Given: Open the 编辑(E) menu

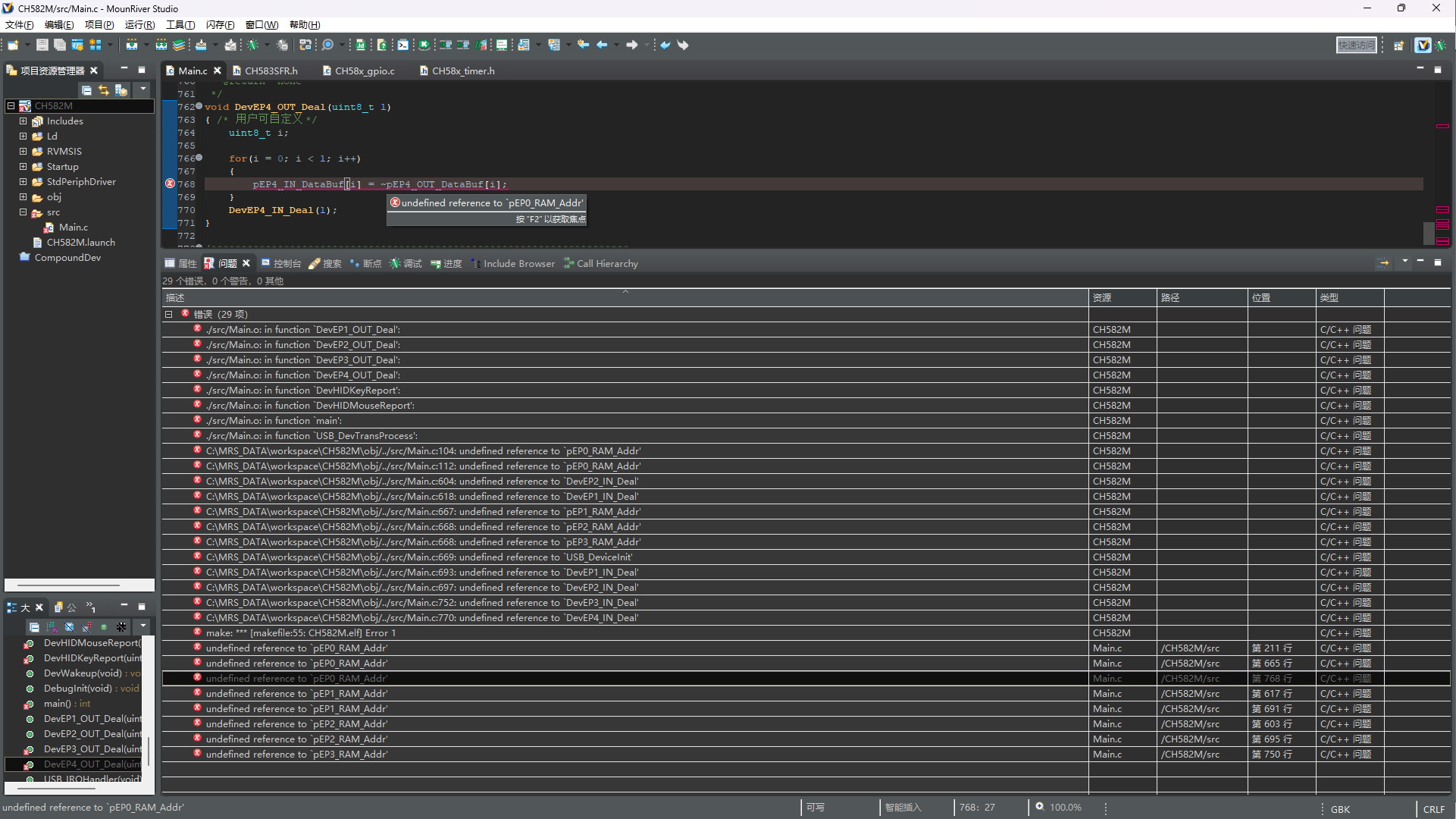Looking at the screenshot, I should pyautogui.click(x=59, y=25).
